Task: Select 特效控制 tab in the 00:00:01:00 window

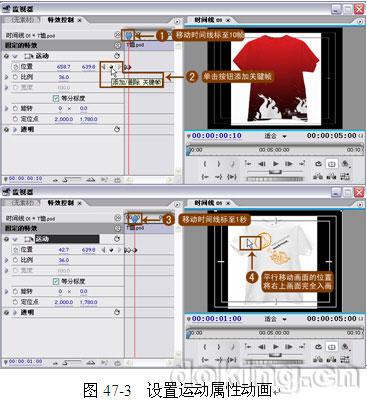Action: (60, 203)
